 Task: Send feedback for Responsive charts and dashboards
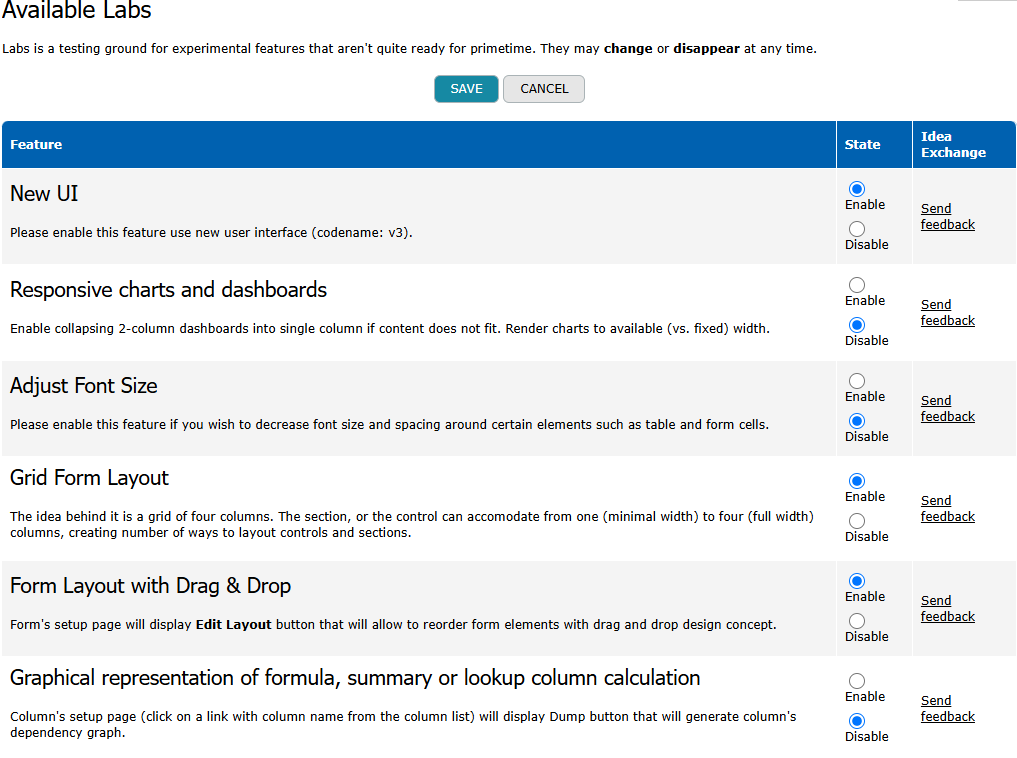tap(948, 313)
